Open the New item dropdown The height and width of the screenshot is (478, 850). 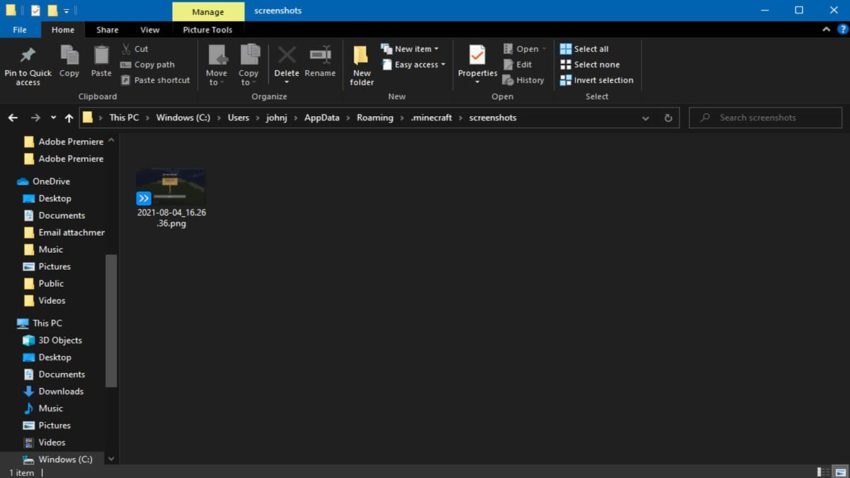pyautogui.click(x=410, y=49)
